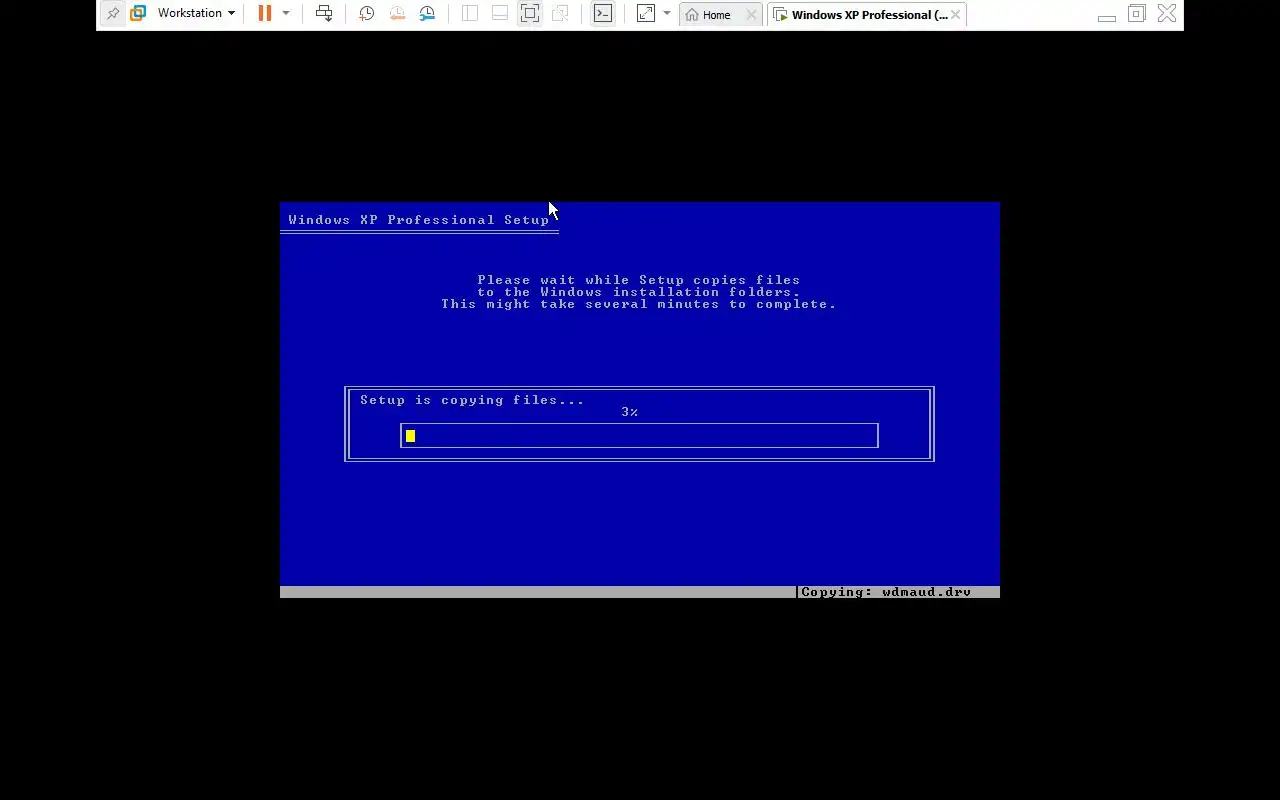
Task: Restore the VMware window size
Action: (1137, 14)
